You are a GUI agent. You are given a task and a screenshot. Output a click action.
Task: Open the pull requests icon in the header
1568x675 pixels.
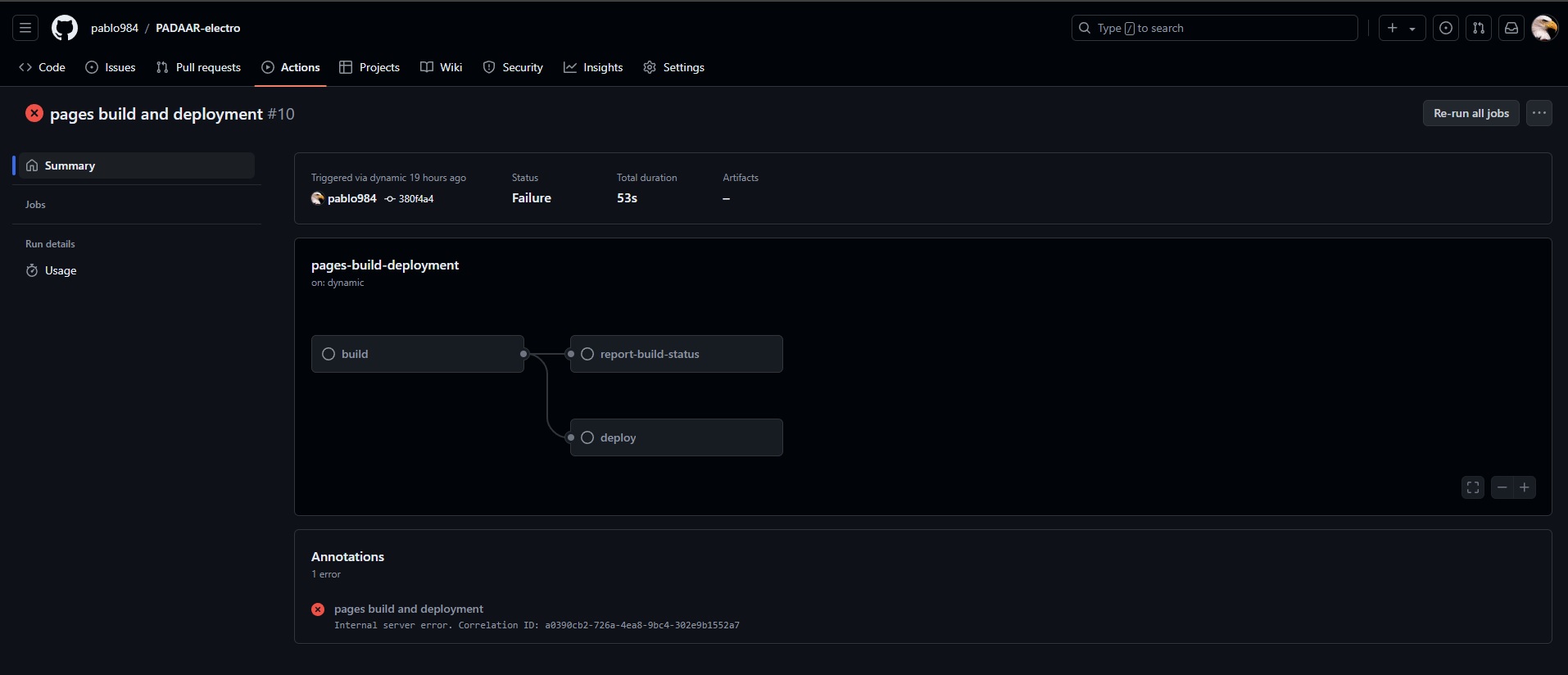(1479, 28)
